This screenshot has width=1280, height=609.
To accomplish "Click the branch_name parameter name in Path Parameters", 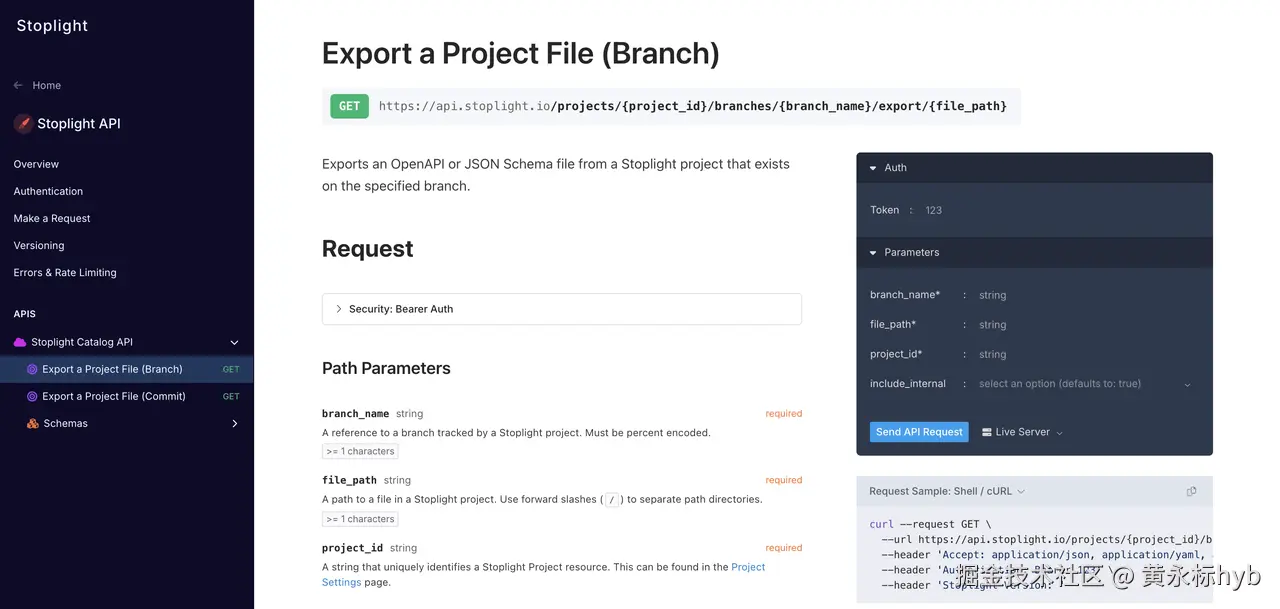I will pos(355,413).
